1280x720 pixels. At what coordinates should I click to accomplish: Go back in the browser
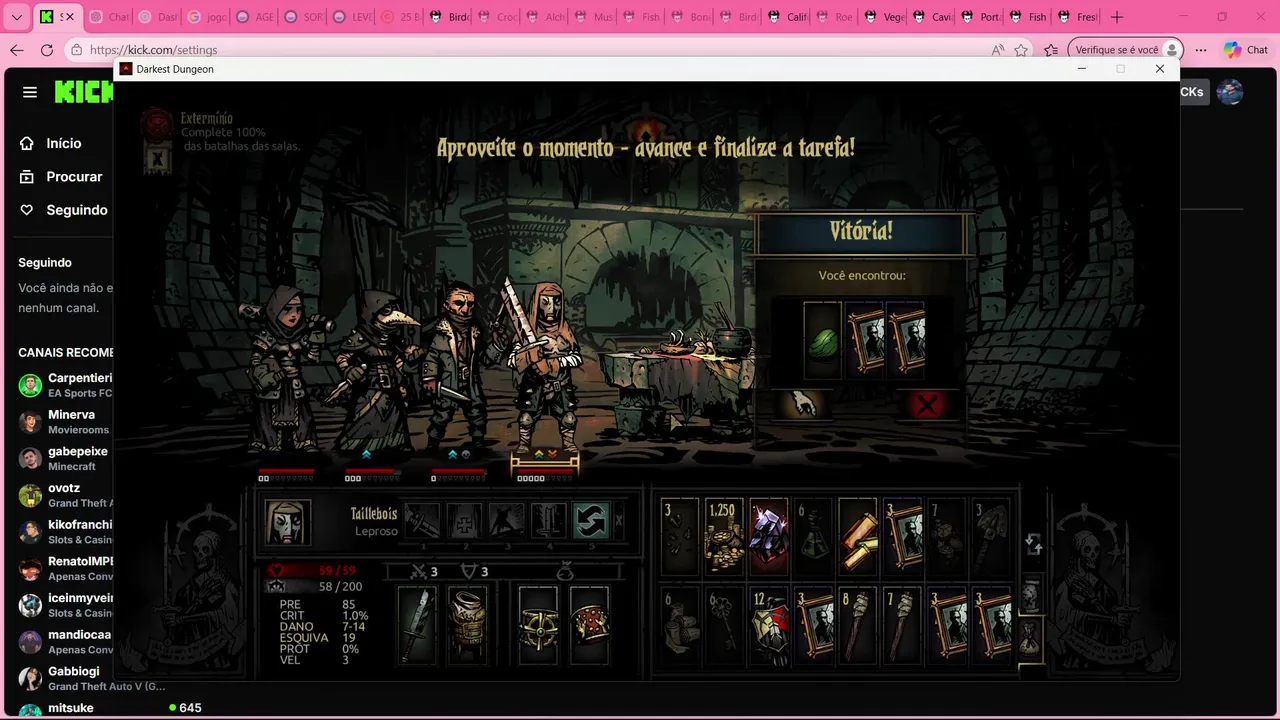pyautogui.click(x=17, y=50)
